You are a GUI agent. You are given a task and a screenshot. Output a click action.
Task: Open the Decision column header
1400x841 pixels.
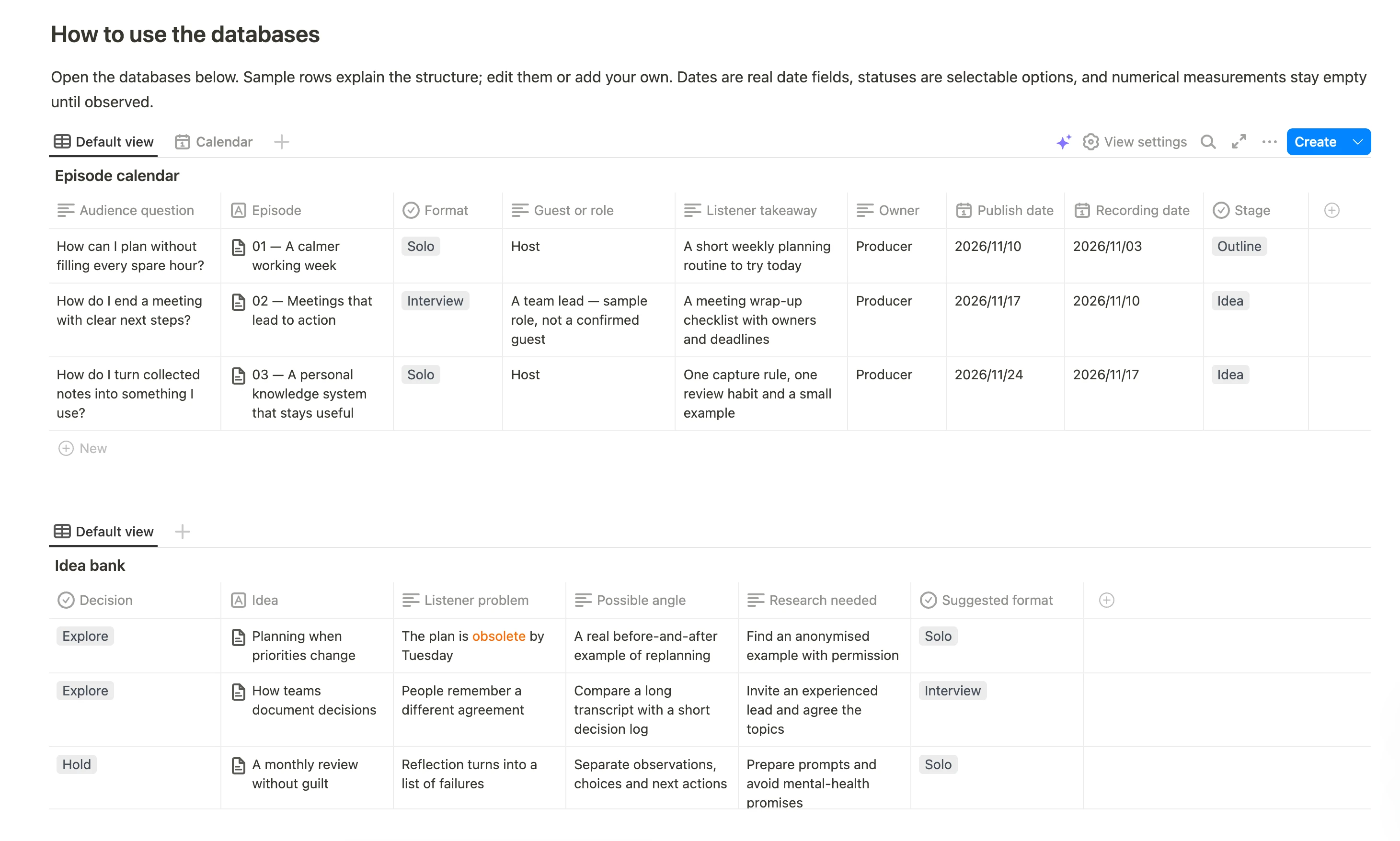pos(134,600)
